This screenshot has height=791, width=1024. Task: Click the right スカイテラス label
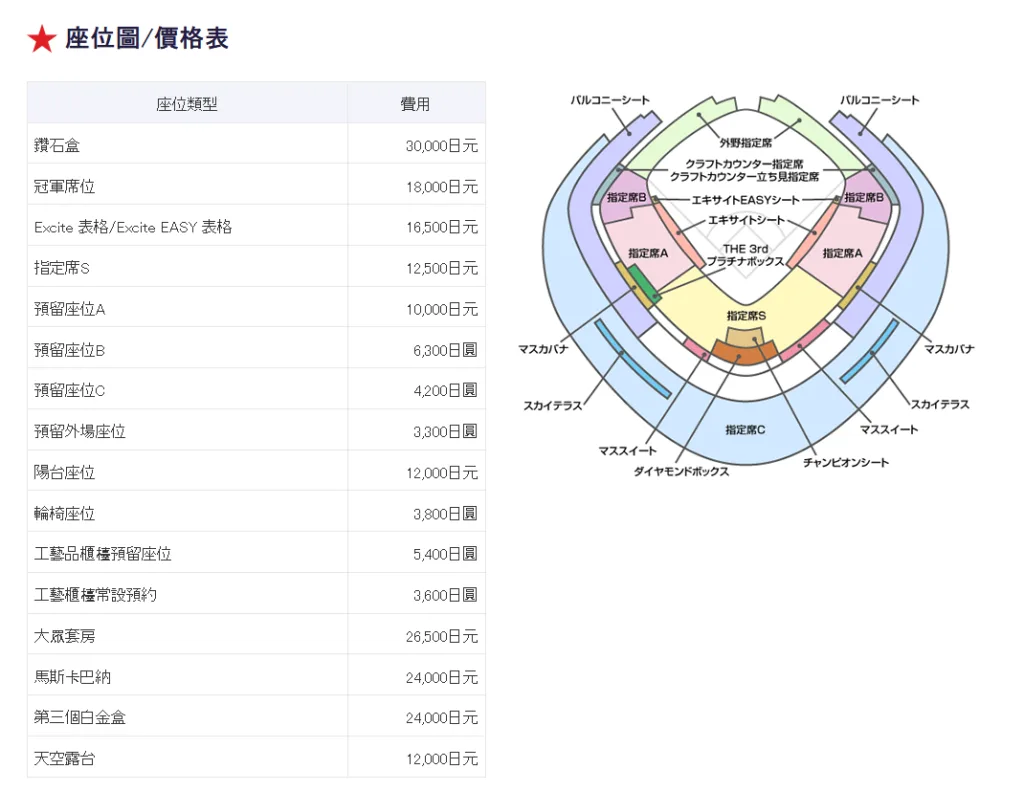coord(939,404)
